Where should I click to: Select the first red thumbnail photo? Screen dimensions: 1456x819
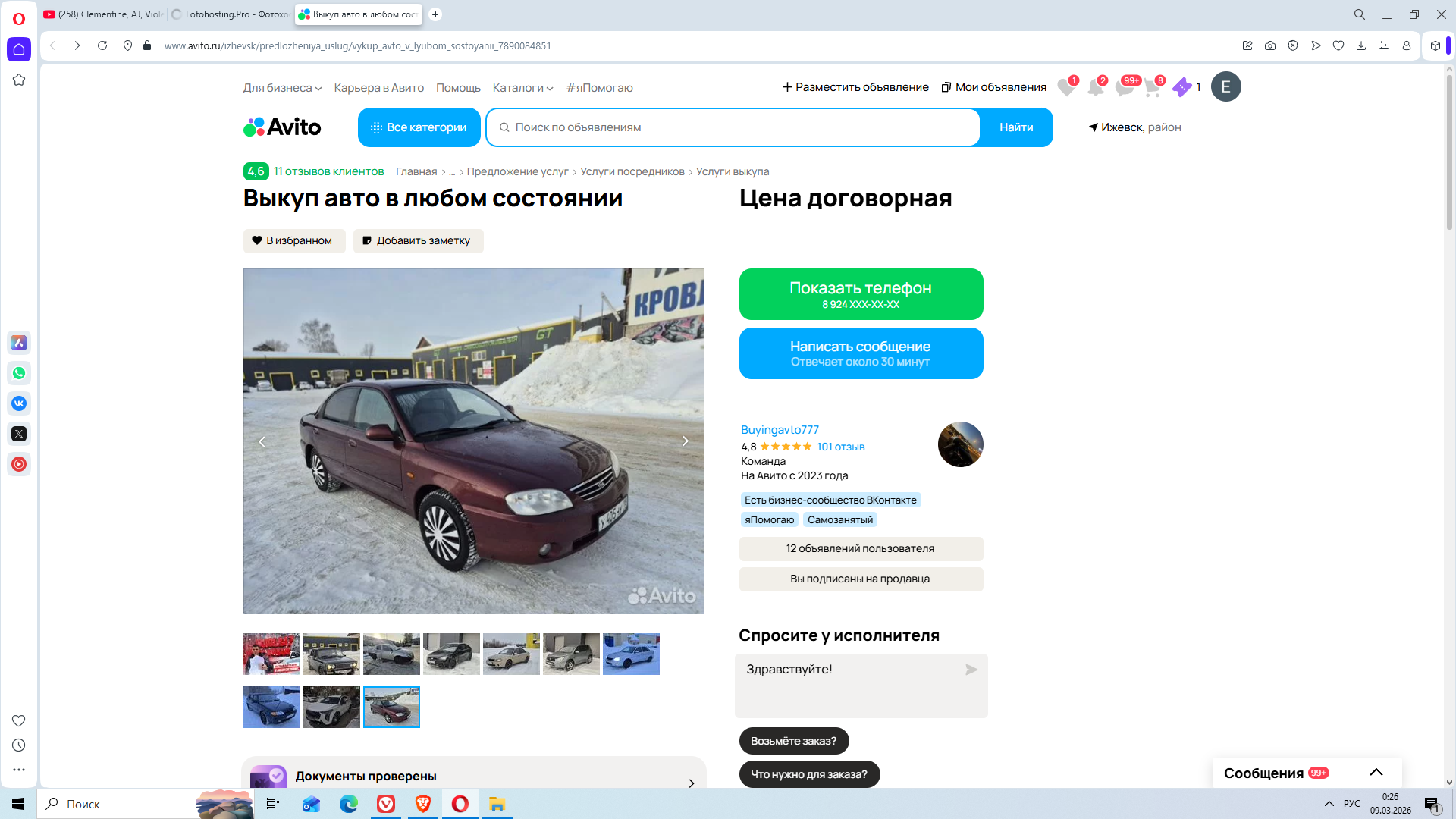click(271, 654)
